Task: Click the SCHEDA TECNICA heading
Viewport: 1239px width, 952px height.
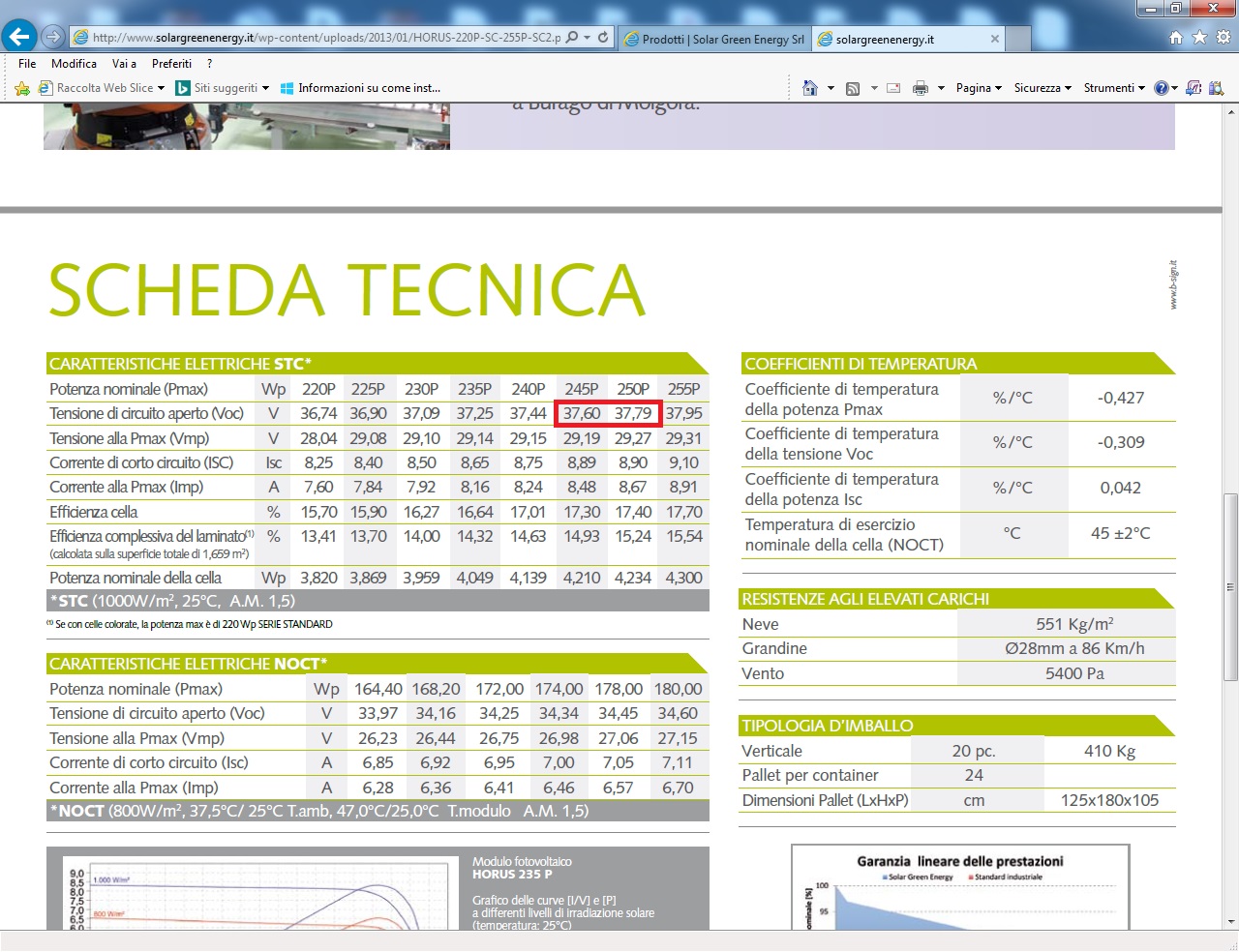Action: pos(347,289)
